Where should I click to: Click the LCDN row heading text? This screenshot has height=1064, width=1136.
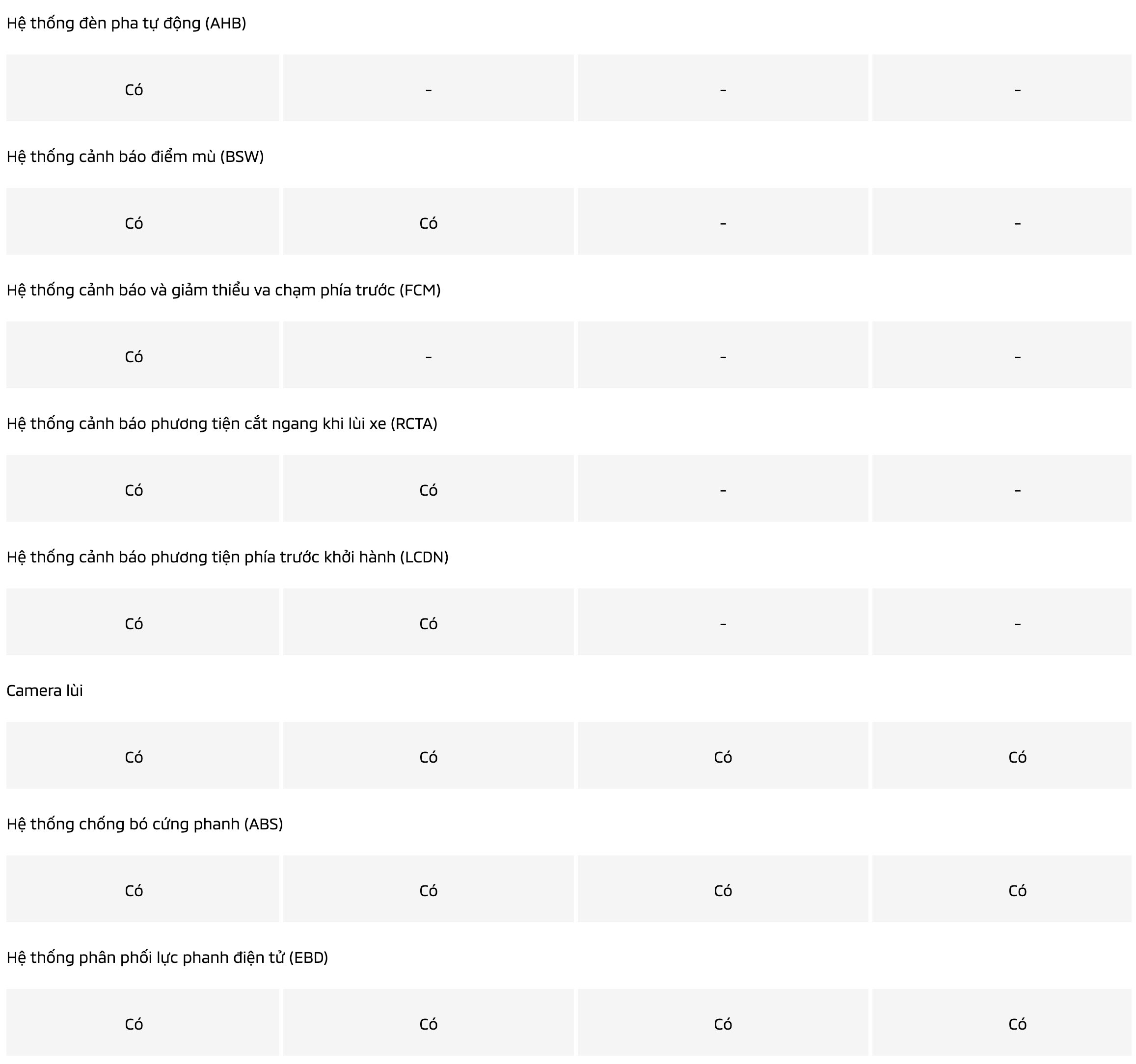(x=227, y=557)
